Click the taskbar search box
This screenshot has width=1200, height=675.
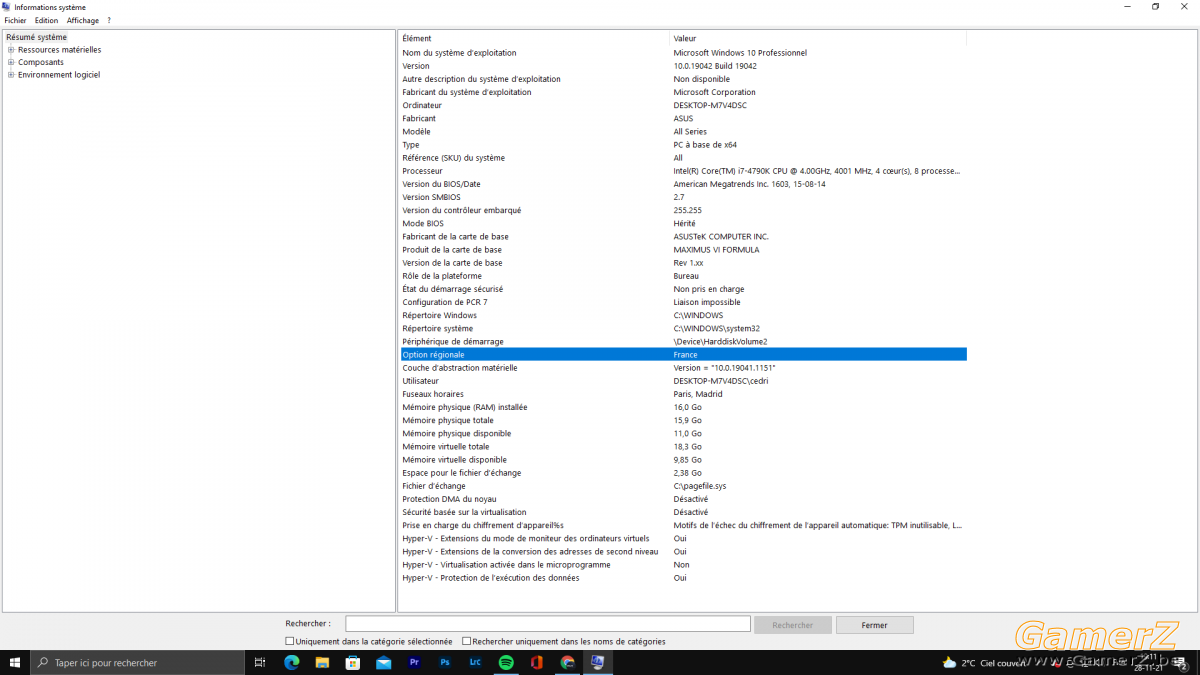coord(137,662)
